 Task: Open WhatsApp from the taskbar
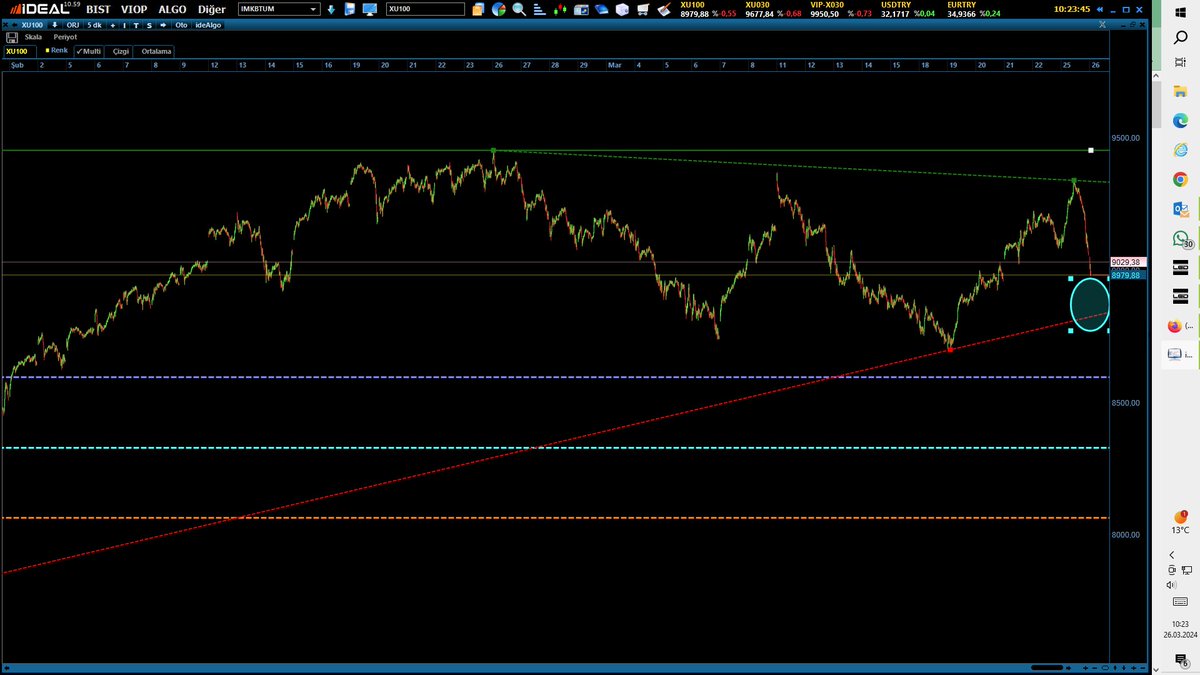(x=1180, y=240)
